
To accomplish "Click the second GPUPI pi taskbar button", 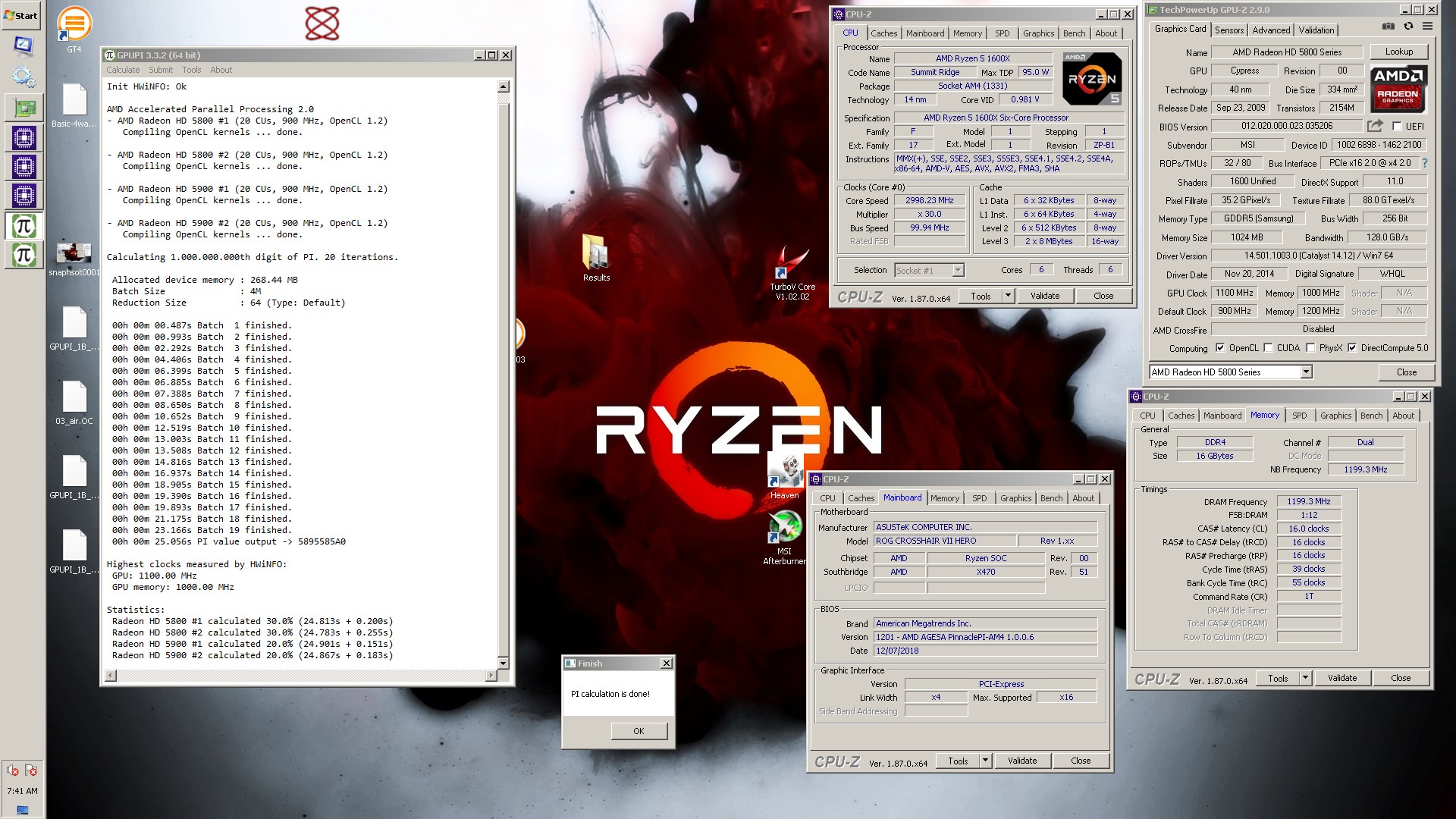I will coord(24,255).
